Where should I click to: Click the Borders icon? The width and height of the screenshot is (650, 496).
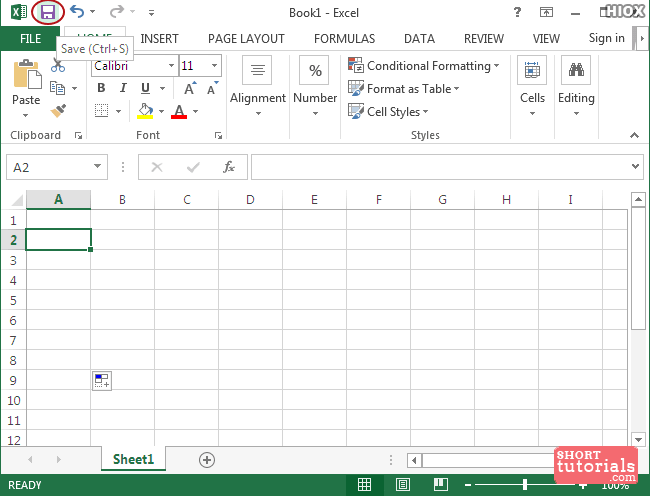click(102, 111)
